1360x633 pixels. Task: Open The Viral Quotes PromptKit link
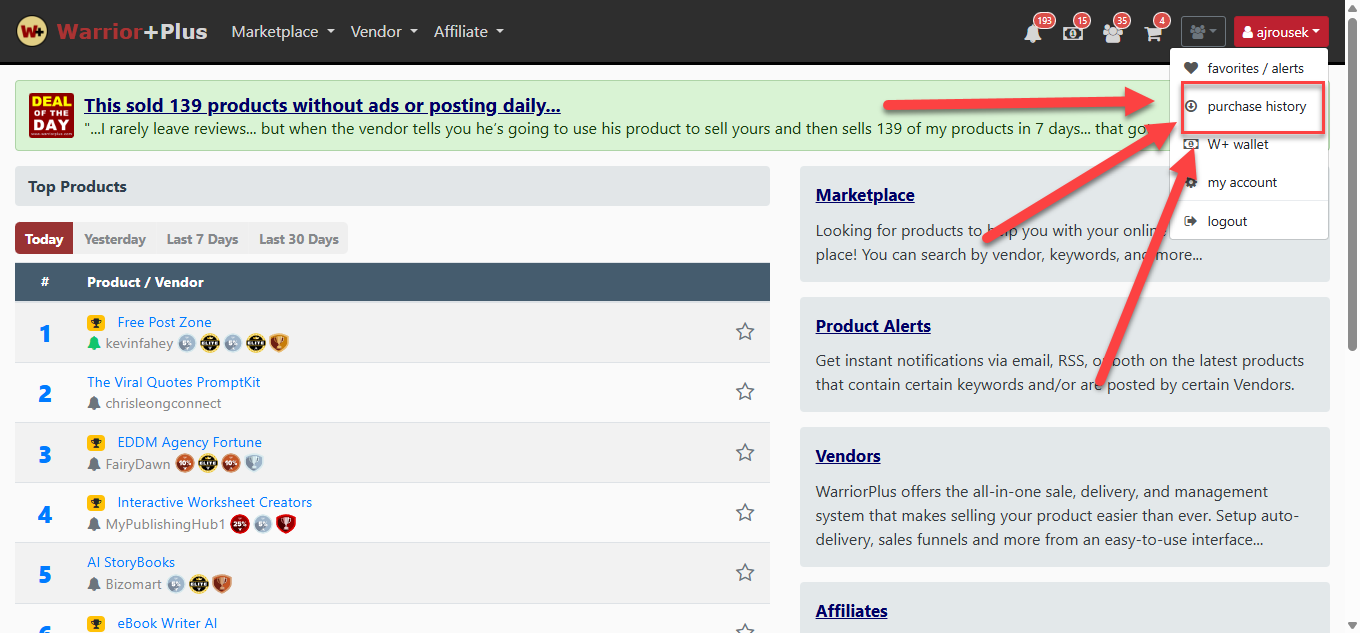174,382
